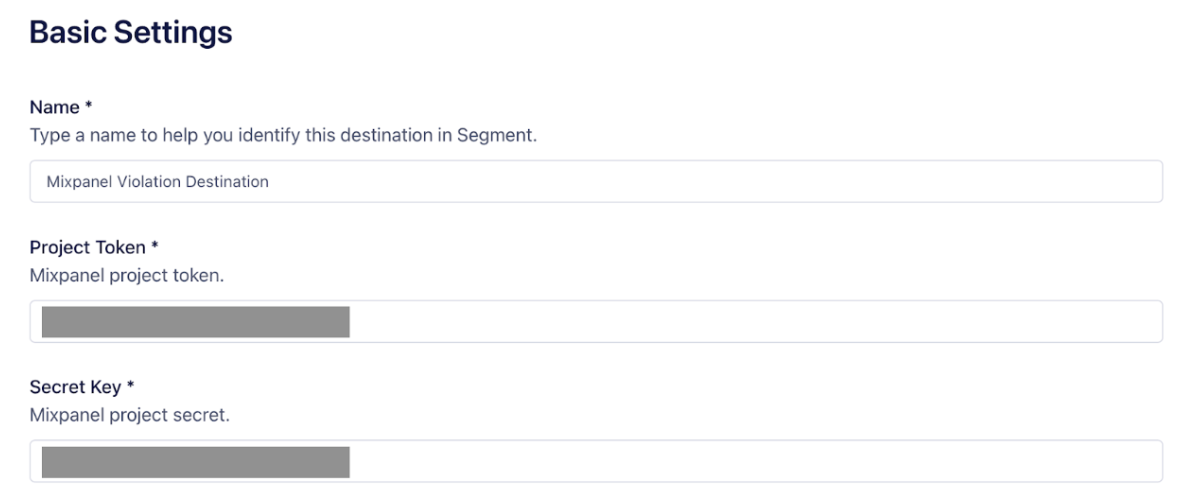Click the "Mixpanel project secret." help text

coord(130,412)
